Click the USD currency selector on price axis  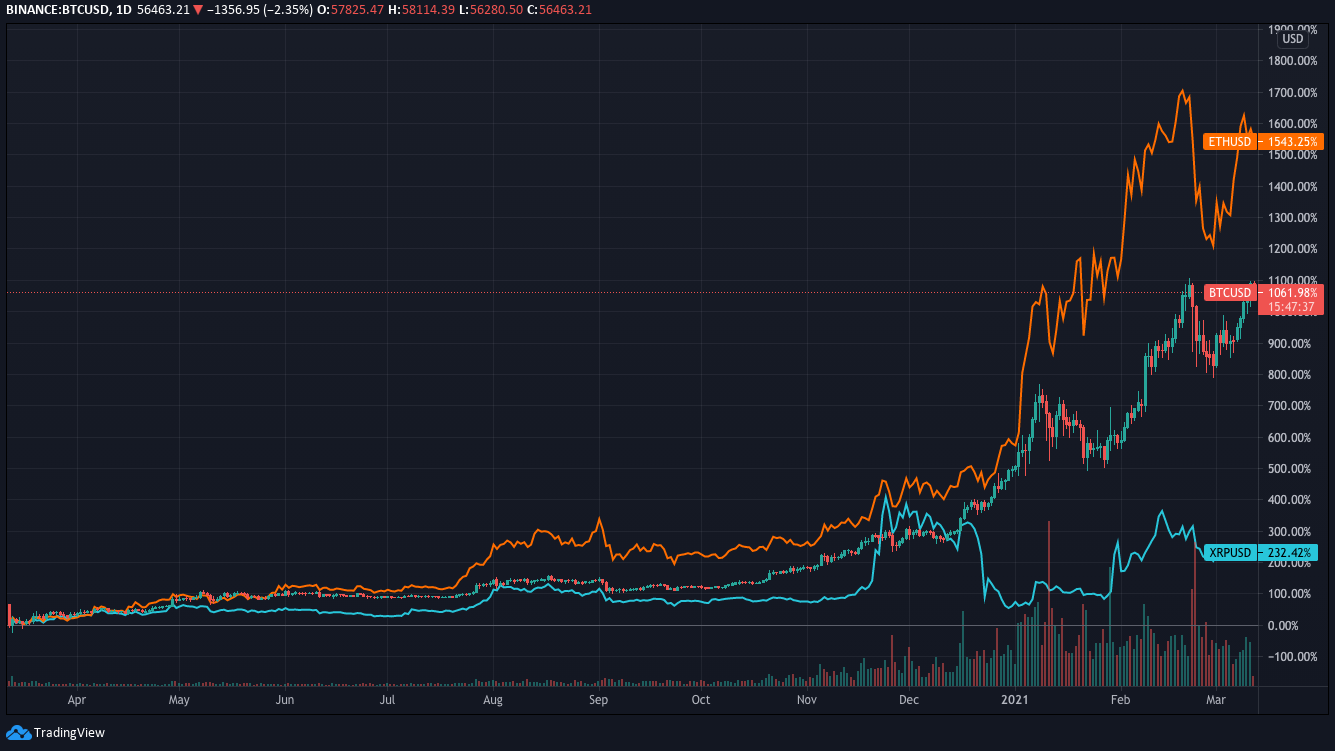(1293, 39)
